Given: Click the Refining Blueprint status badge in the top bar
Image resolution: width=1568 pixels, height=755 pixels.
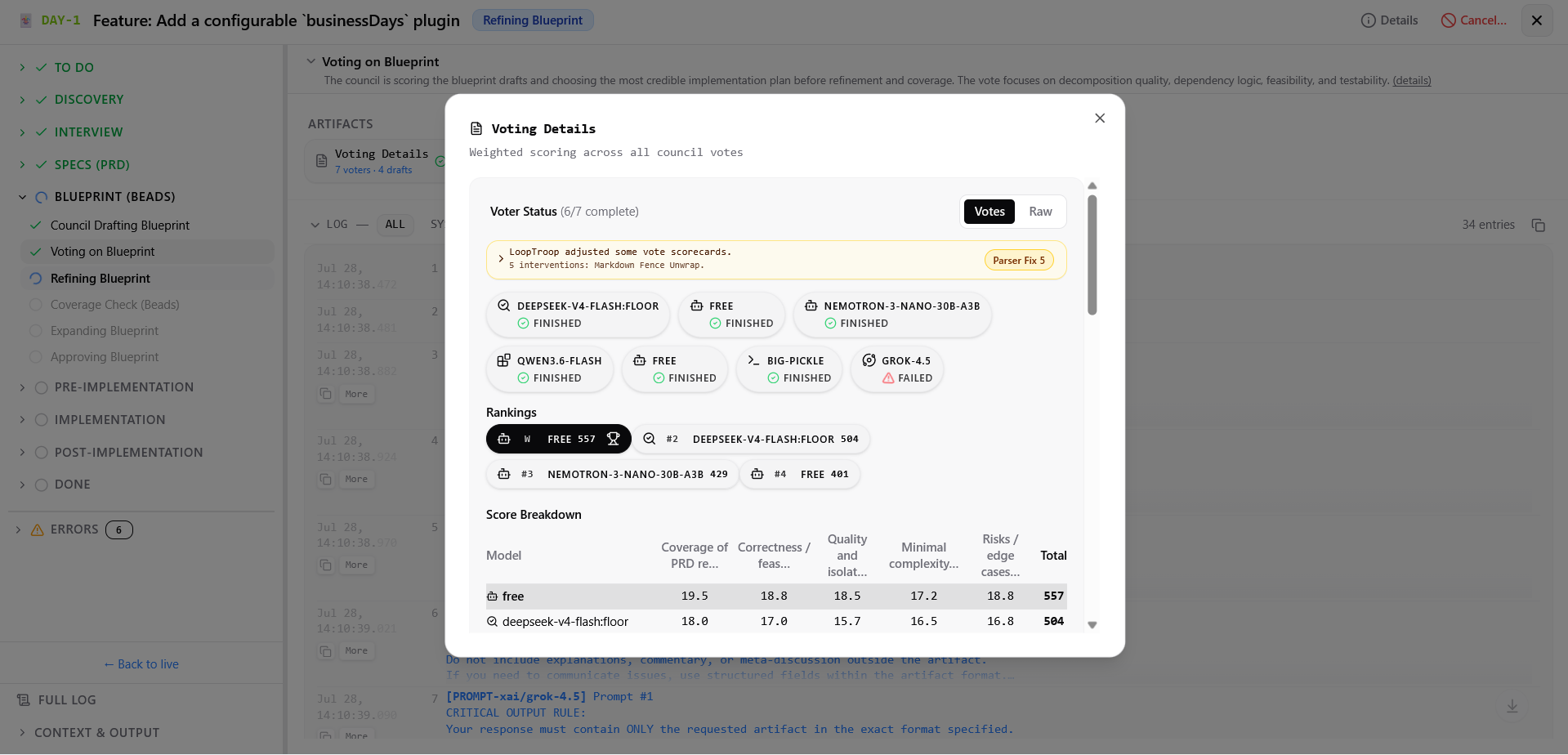Looking at the screenshot, I should pos(533,20).
